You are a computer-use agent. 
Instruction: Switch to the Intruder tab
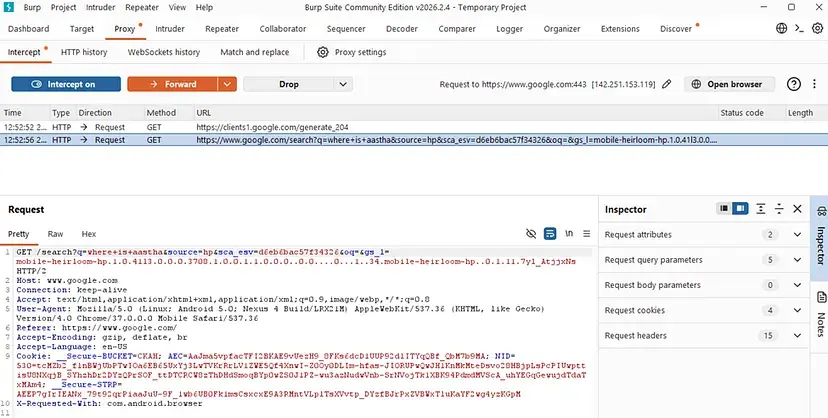(170, 29)
